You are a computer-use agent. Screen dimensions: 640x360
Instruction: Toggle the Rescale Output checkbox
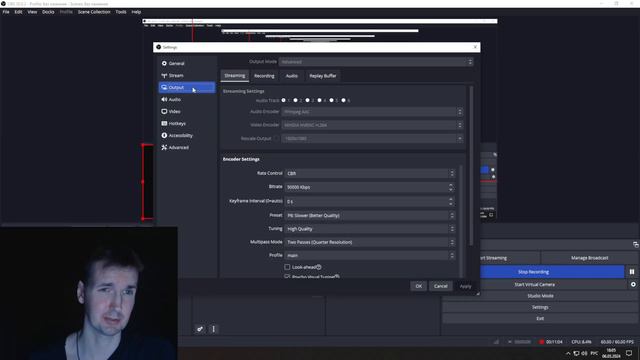(x=277, y=138)
